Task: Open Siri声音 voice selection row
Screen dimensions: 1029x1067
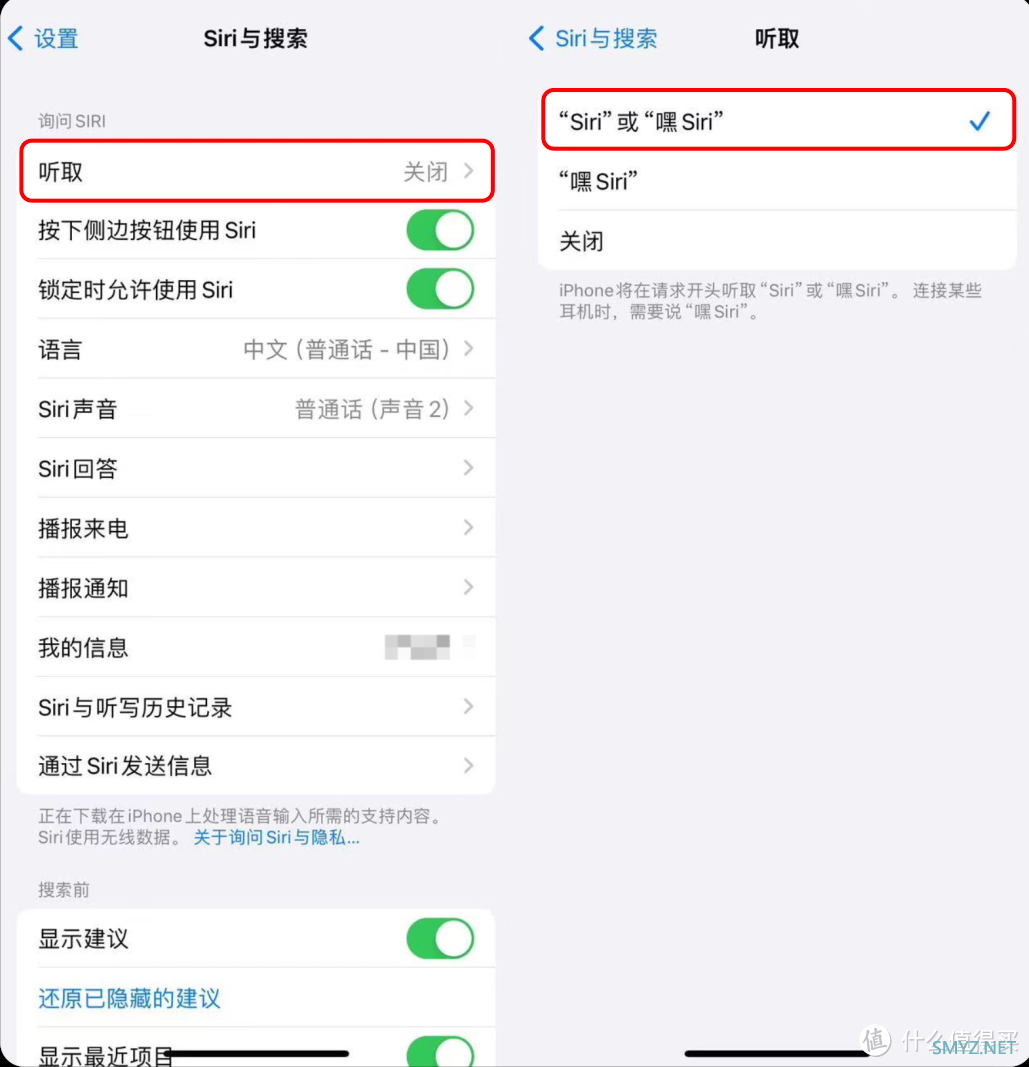Action: point(257,409)
